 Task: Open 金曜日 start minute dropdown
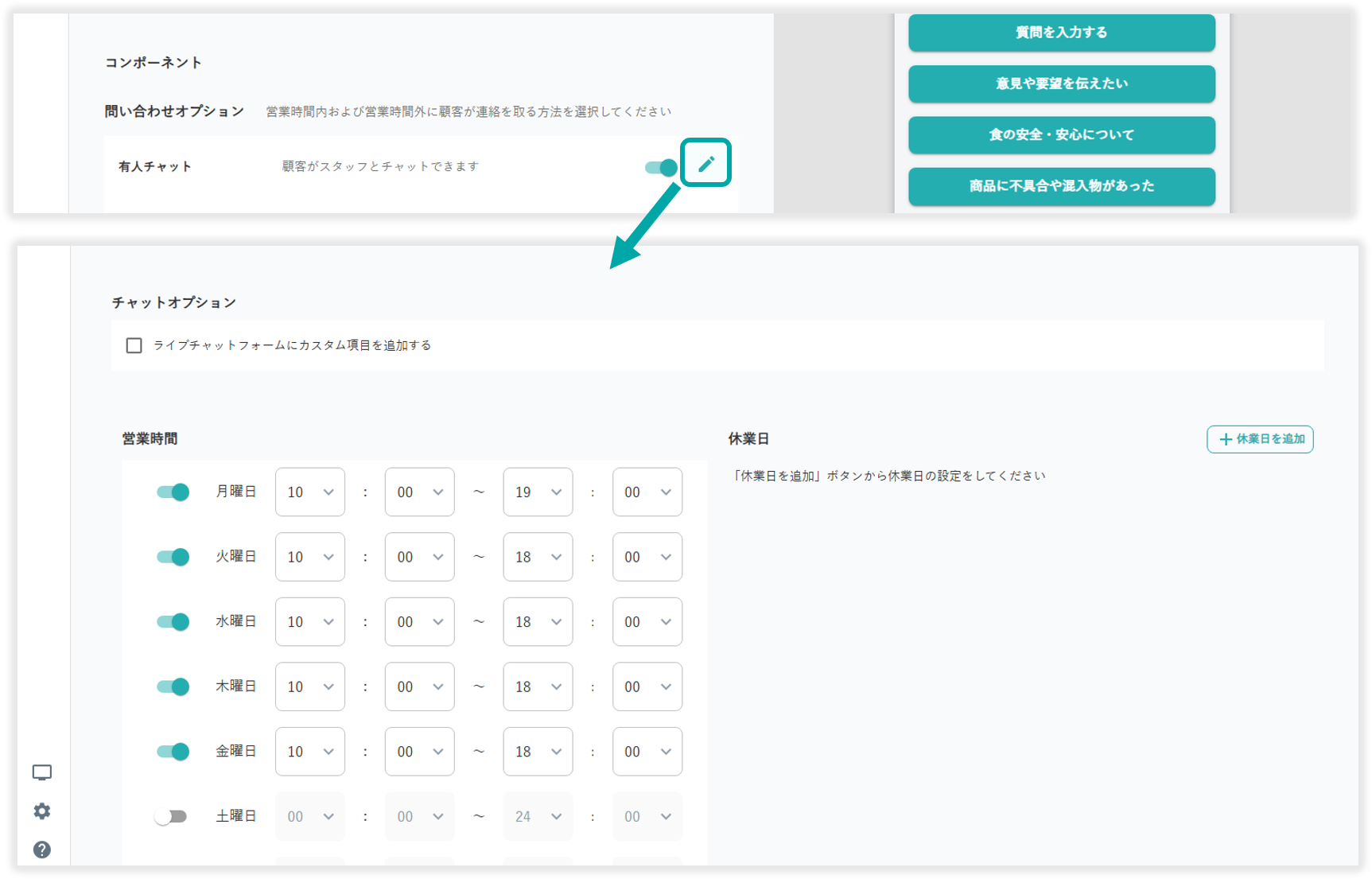[x=420, y=752]
